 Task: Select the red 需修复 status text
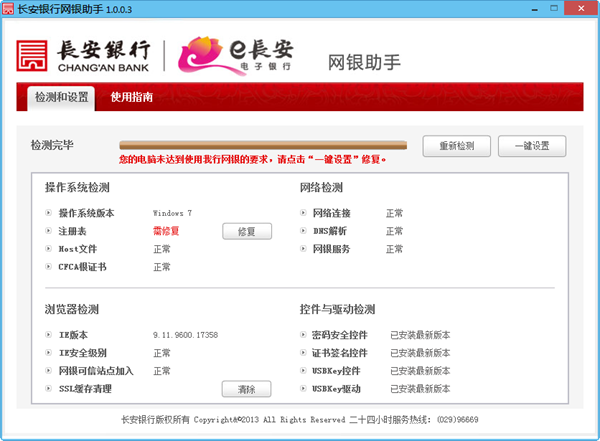167,231
